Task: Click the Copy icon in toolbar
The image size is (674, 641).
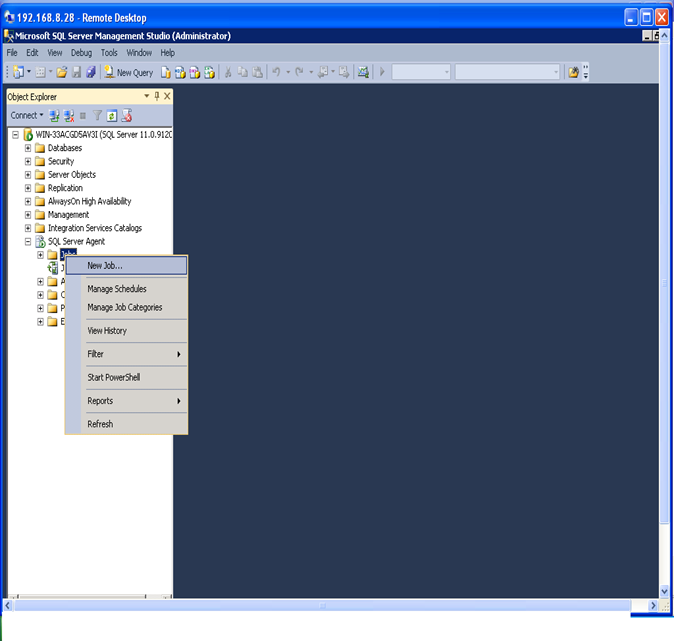Action: coord(243,72)
